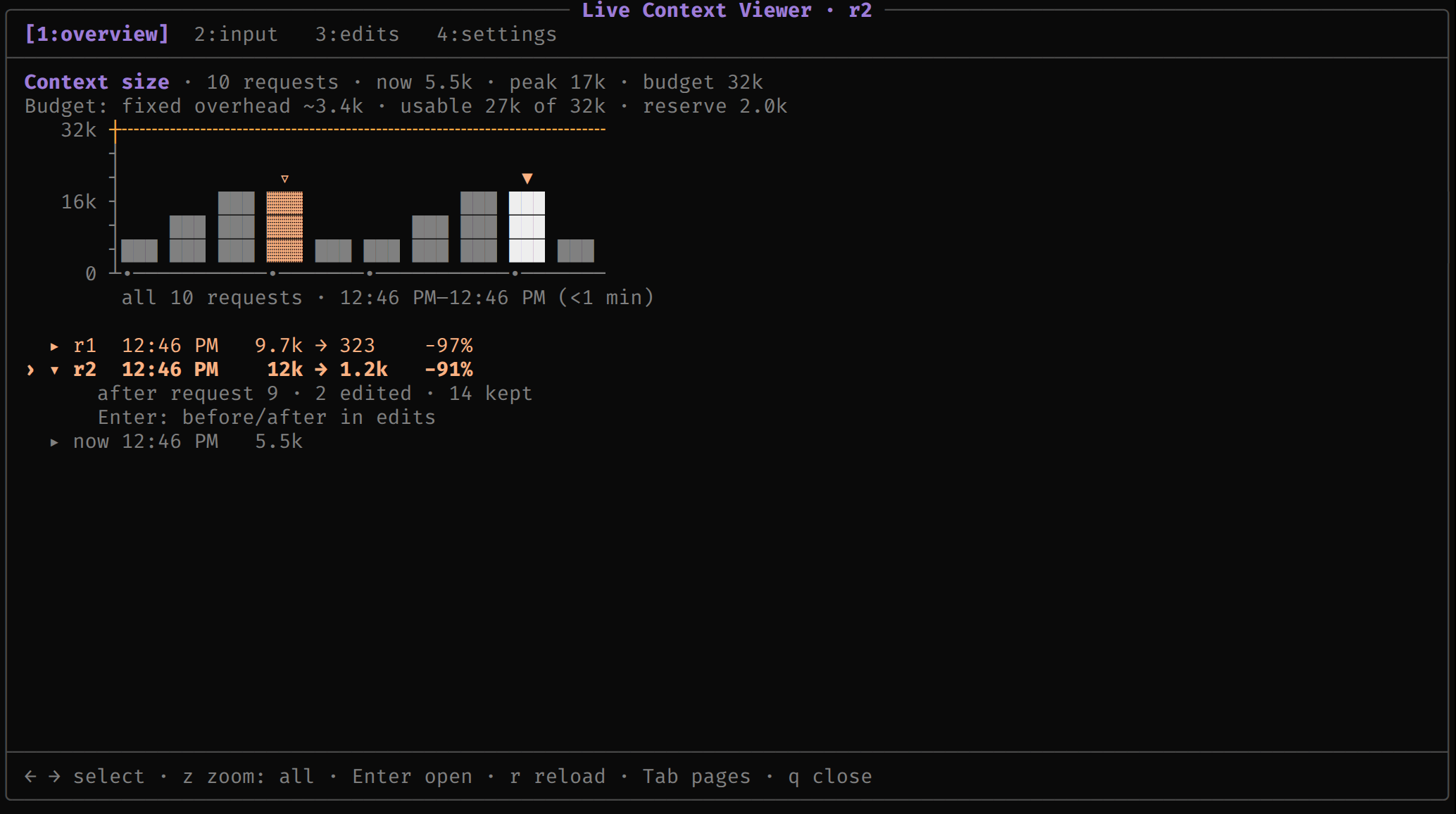
Task: Select the r1 row reading 9.7k → 323
Action: pos(261,346)
